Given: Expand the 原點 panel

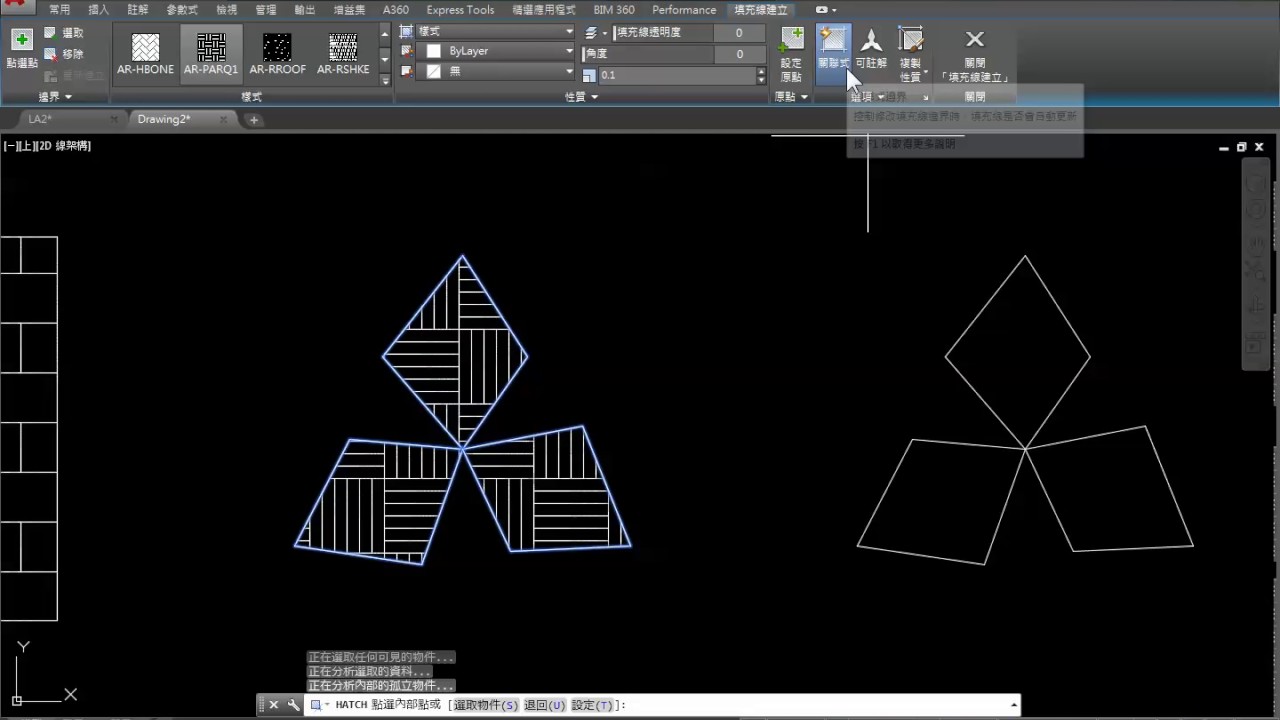Looking at the screenshot, I should point(791,97).
